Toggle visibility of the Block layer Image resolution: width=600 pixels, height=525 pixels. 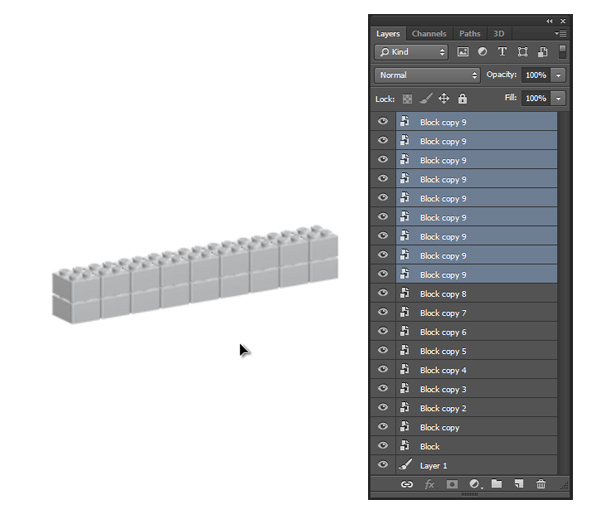383,446
